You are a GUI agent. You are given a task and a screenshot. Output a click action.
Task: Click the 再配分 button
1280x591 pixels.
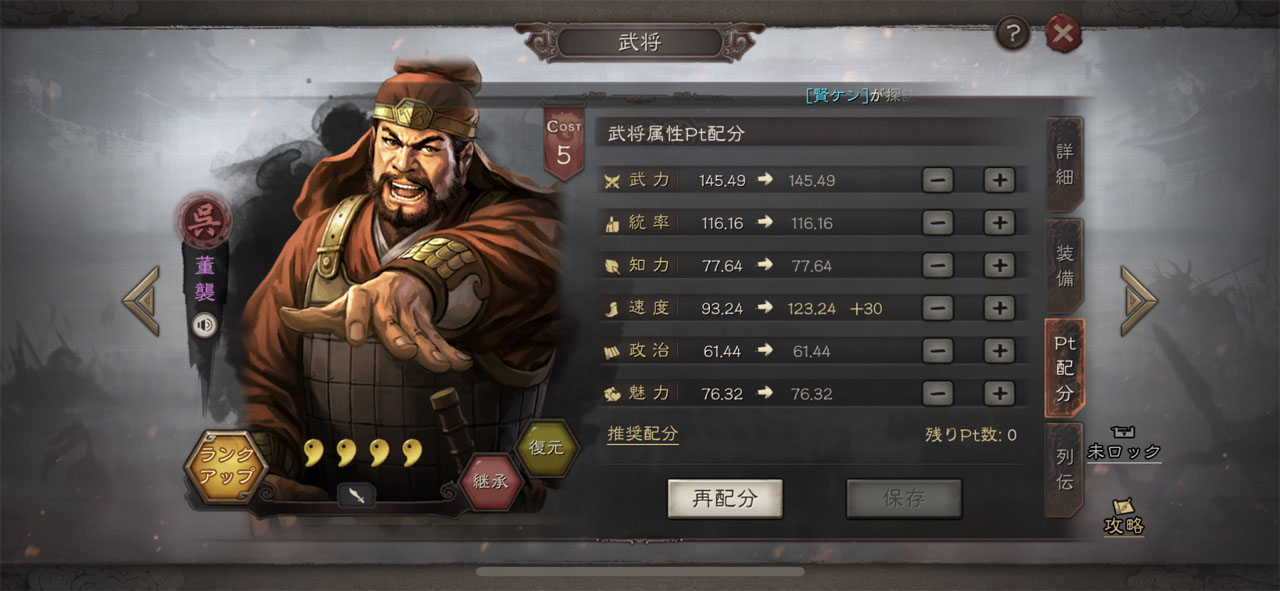[x=725, y=499]
